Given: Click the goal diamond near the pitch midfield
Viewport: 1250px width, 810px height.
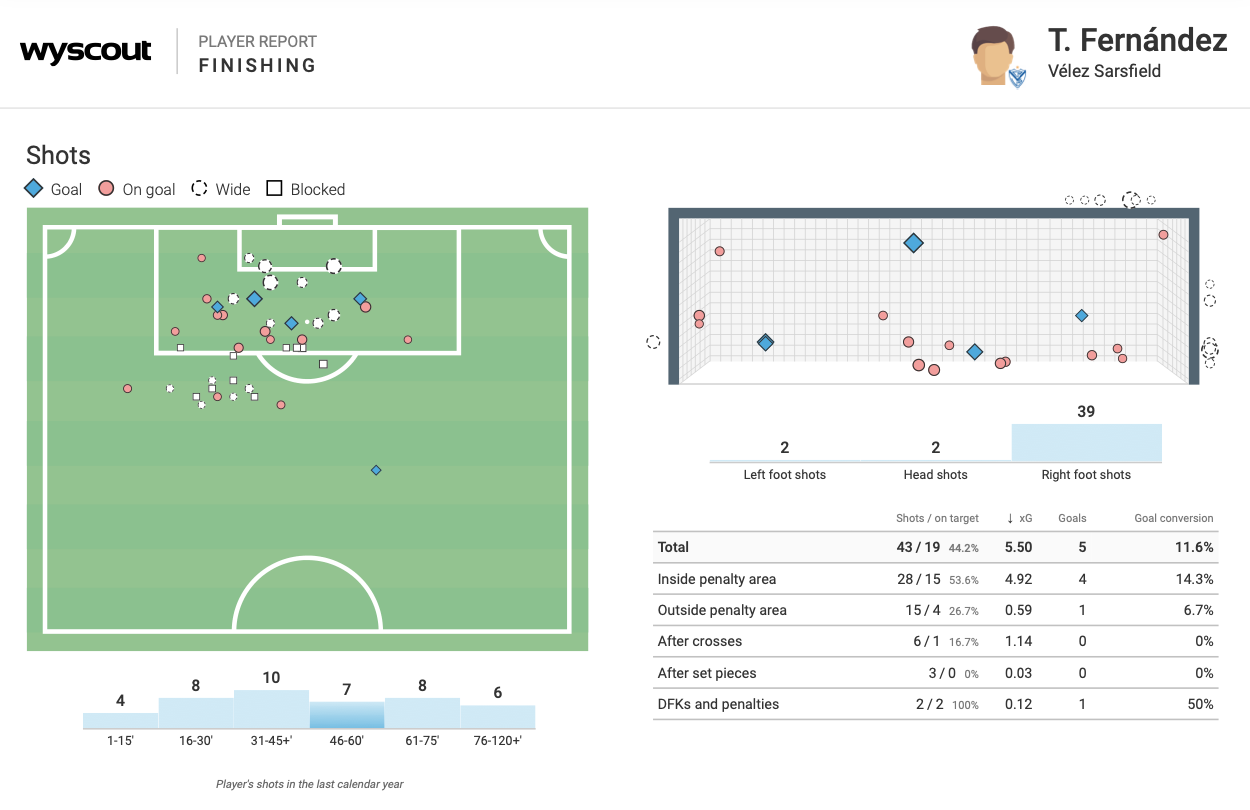Looking at the screenshot, I should pyautogui.click(x=376, y=470).
